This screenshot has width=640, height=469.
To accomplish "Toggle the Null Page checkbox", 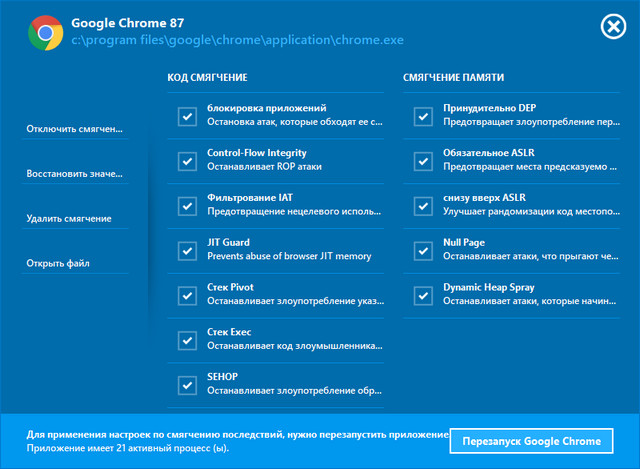I will (422, 250).
